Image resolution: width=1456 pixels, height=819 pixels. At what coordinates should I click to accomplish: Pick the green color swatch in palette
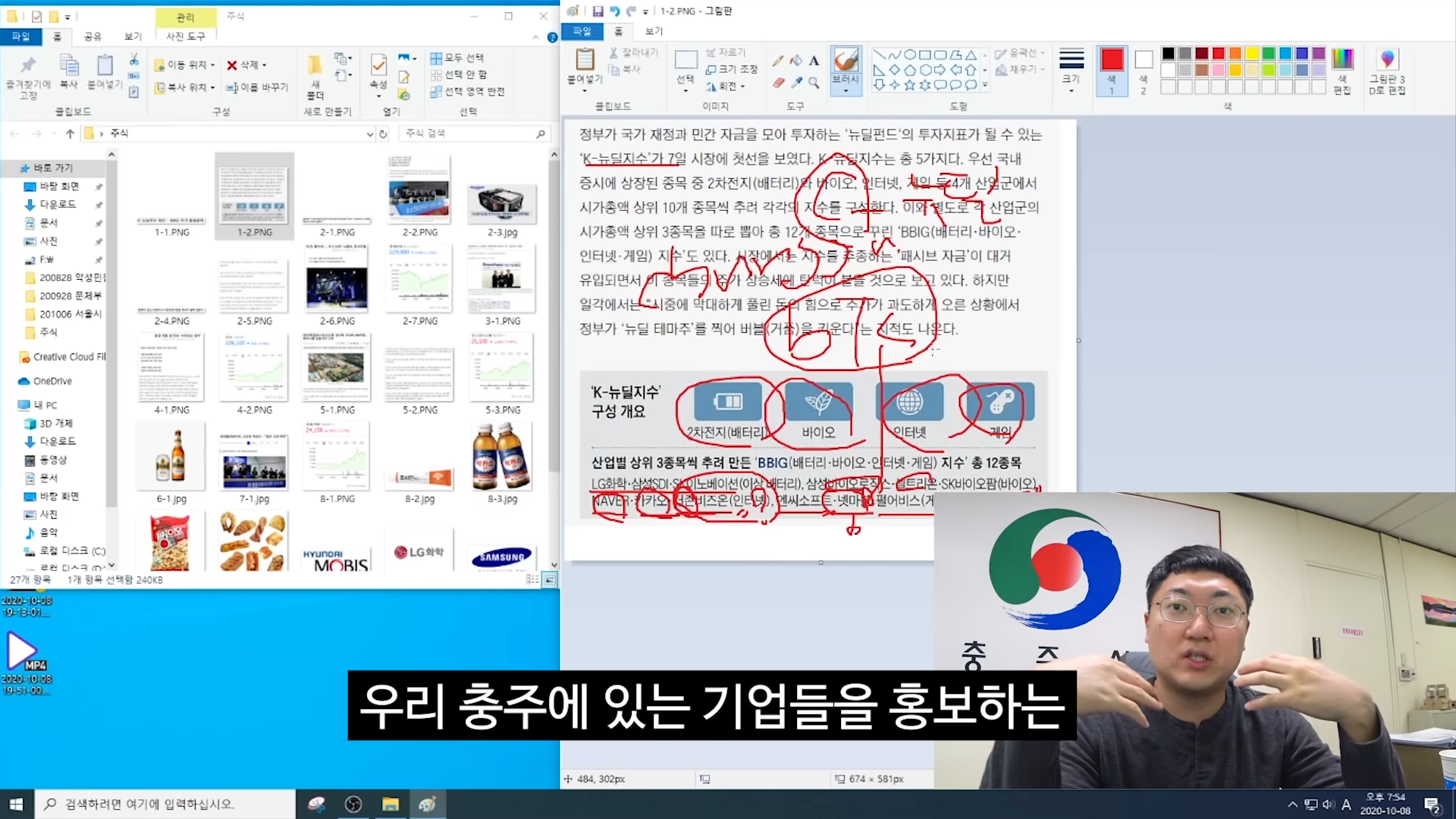1268,53
